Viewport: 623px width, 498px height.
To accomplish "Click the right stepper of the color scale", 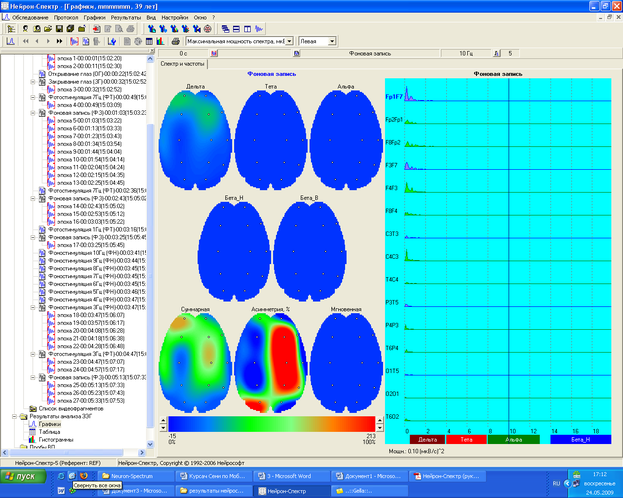I will point(380,424).
